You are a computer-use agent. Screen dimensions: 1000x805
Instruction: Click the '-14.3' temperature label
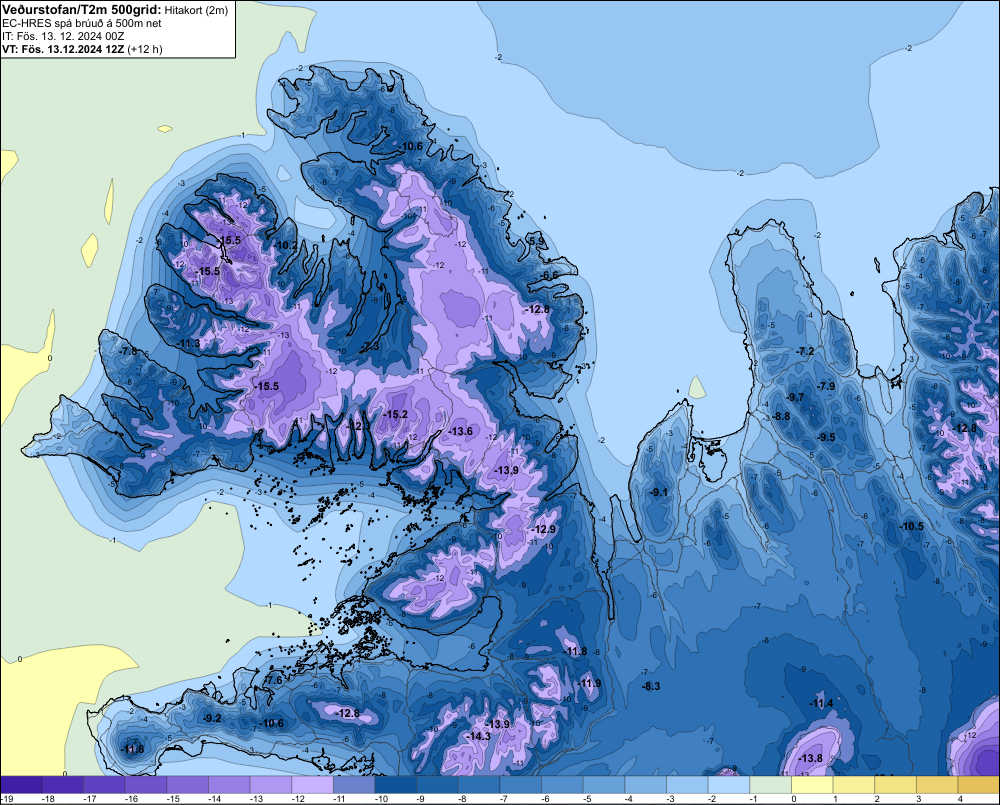(x=478, y=736)
